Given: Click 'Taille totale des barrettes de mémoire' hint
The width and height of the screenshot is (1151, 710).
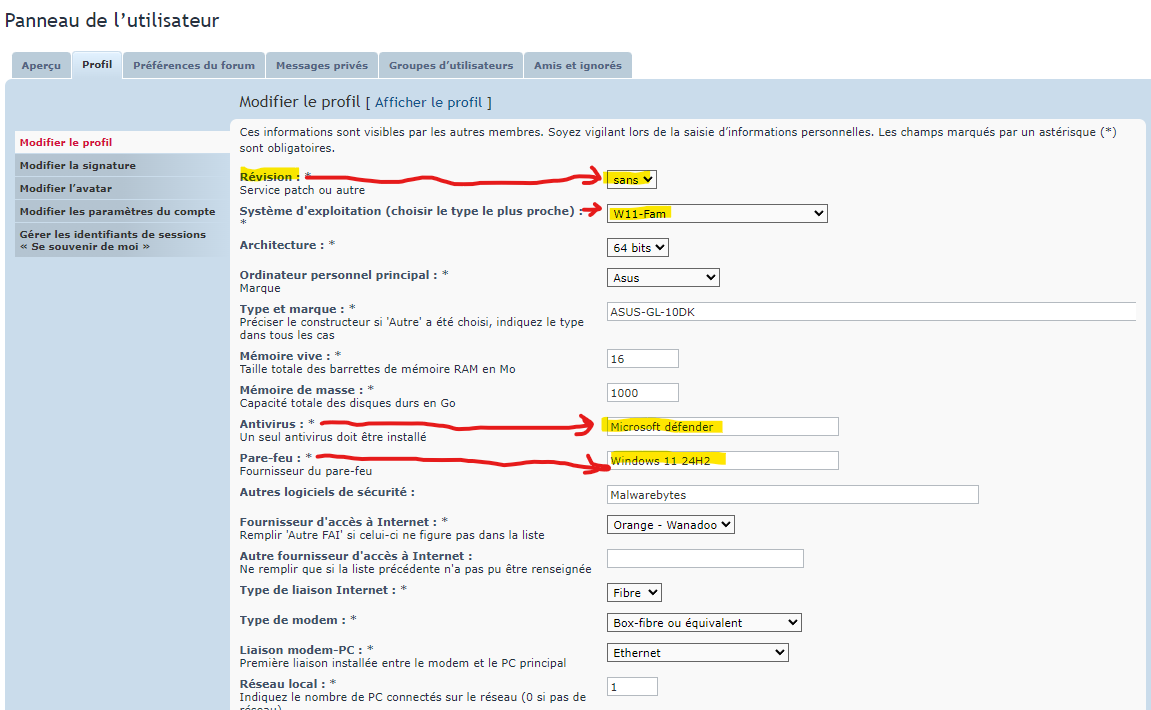Looking at the screenshot, I should point(378,369).
